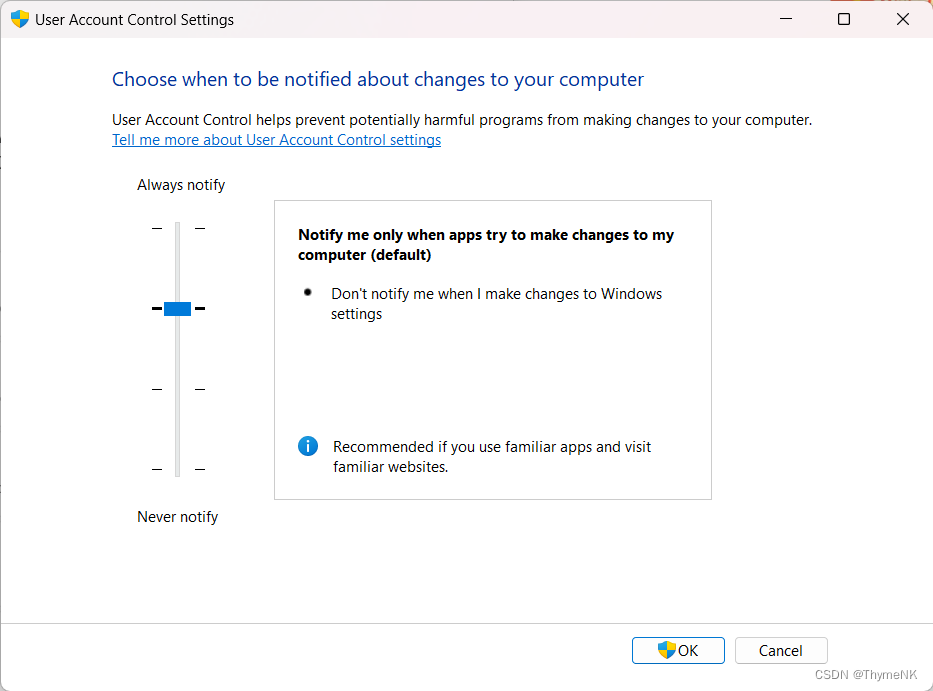Image resolution: width=933 pixels, height=691 pixels.
Task: Click the Cancel button
Action: [781, 650]
